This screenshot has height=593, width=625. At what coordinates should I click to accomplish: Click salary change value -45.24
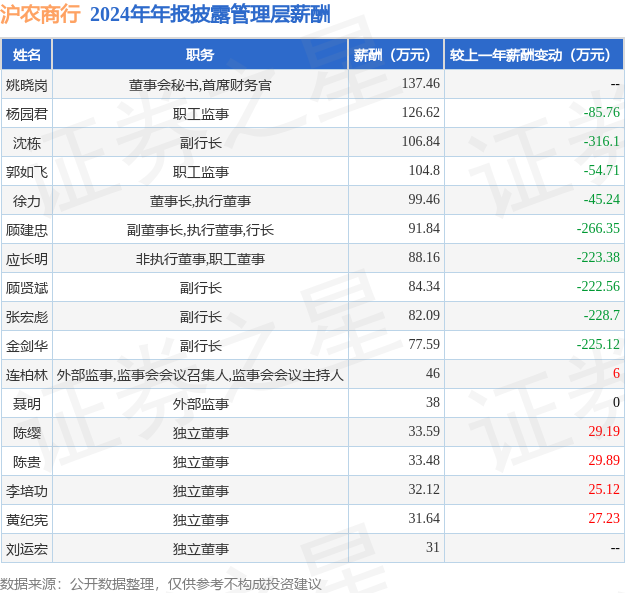pos(601,199)
